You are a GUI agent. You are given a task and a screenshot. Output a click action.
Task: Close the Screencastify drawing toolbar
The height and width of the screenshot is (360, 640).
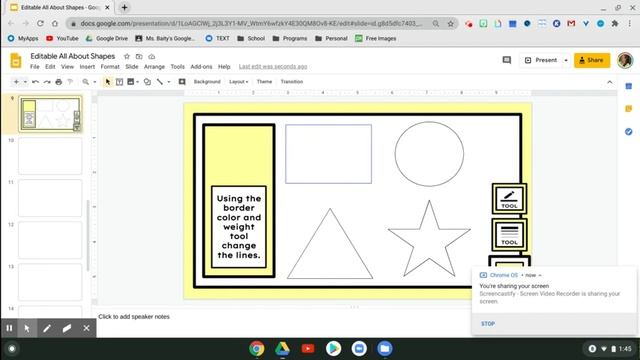[x=87, y=328]
